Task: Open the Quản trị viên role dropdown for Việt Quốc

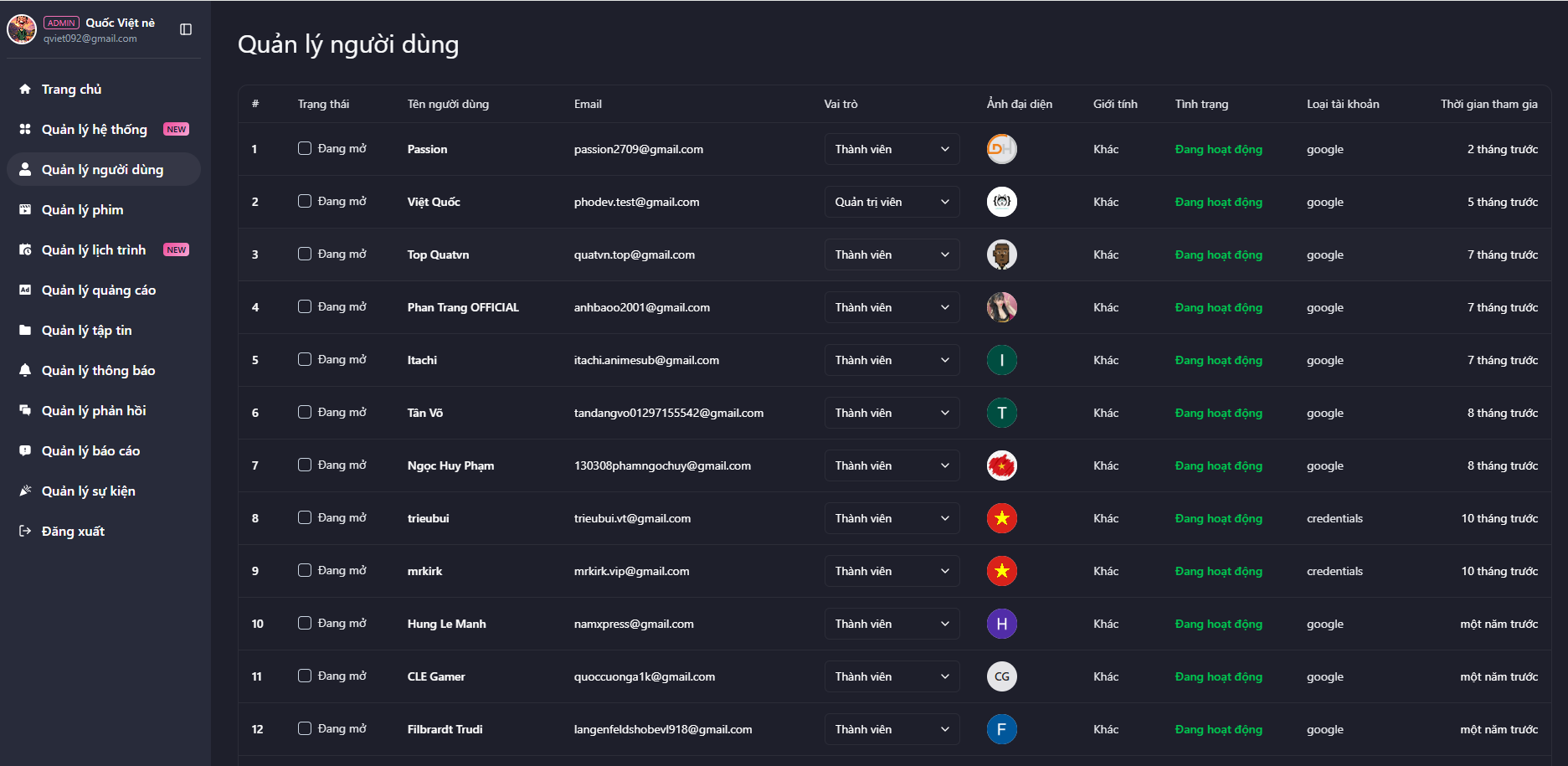Action: pos(892,202)
